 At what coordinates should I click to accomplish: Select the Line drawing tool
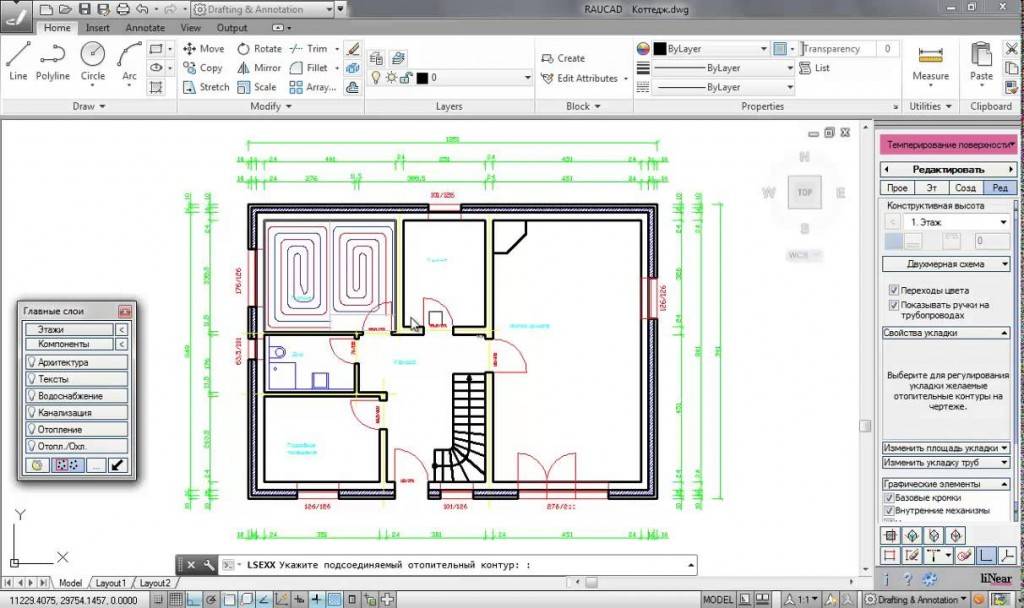point(18,60)
